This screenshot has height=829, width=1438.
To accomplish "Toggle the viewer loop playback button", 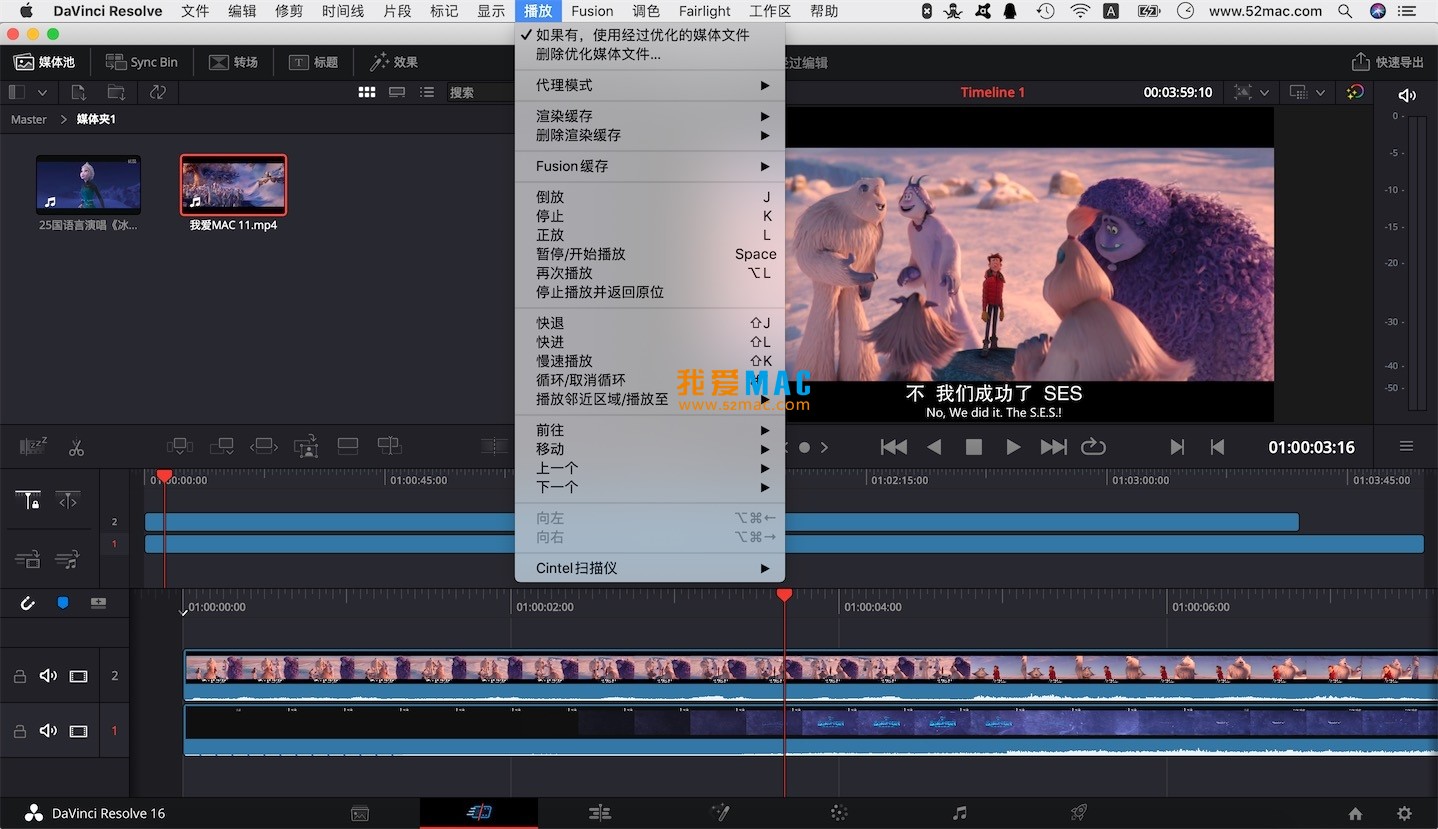I will 1093,447.
